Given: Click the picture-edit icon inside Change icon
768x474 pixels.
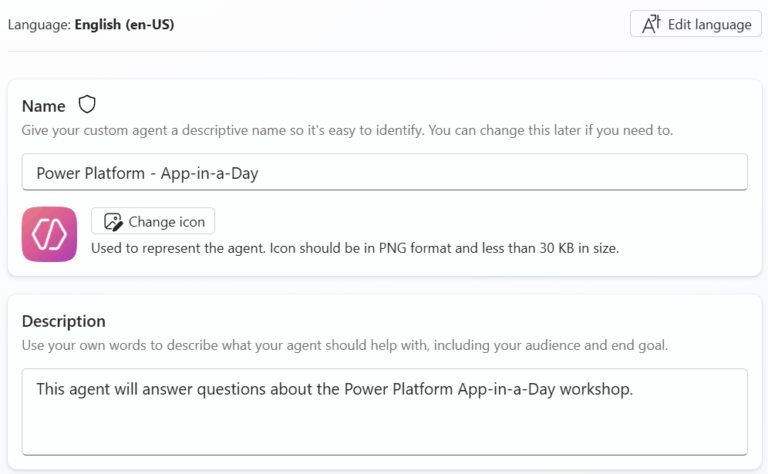Looking at the screenshot, I should pos(112,222).
